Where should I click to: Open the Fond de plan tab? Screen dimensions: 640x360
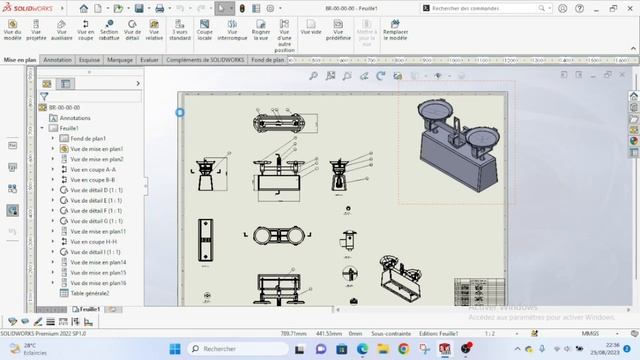coord(267,60)
